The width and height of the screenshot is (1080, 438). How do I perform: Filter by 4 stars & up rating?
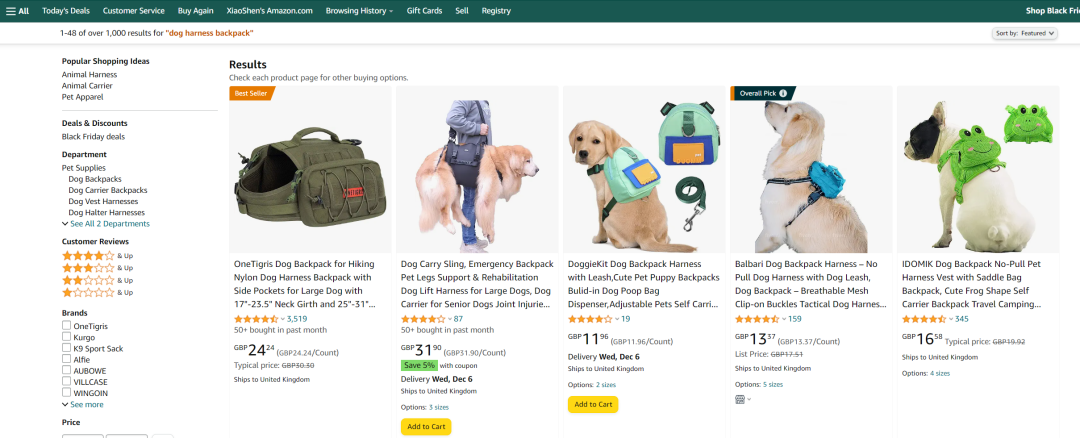pyautogui.click(x=88, y=255)
